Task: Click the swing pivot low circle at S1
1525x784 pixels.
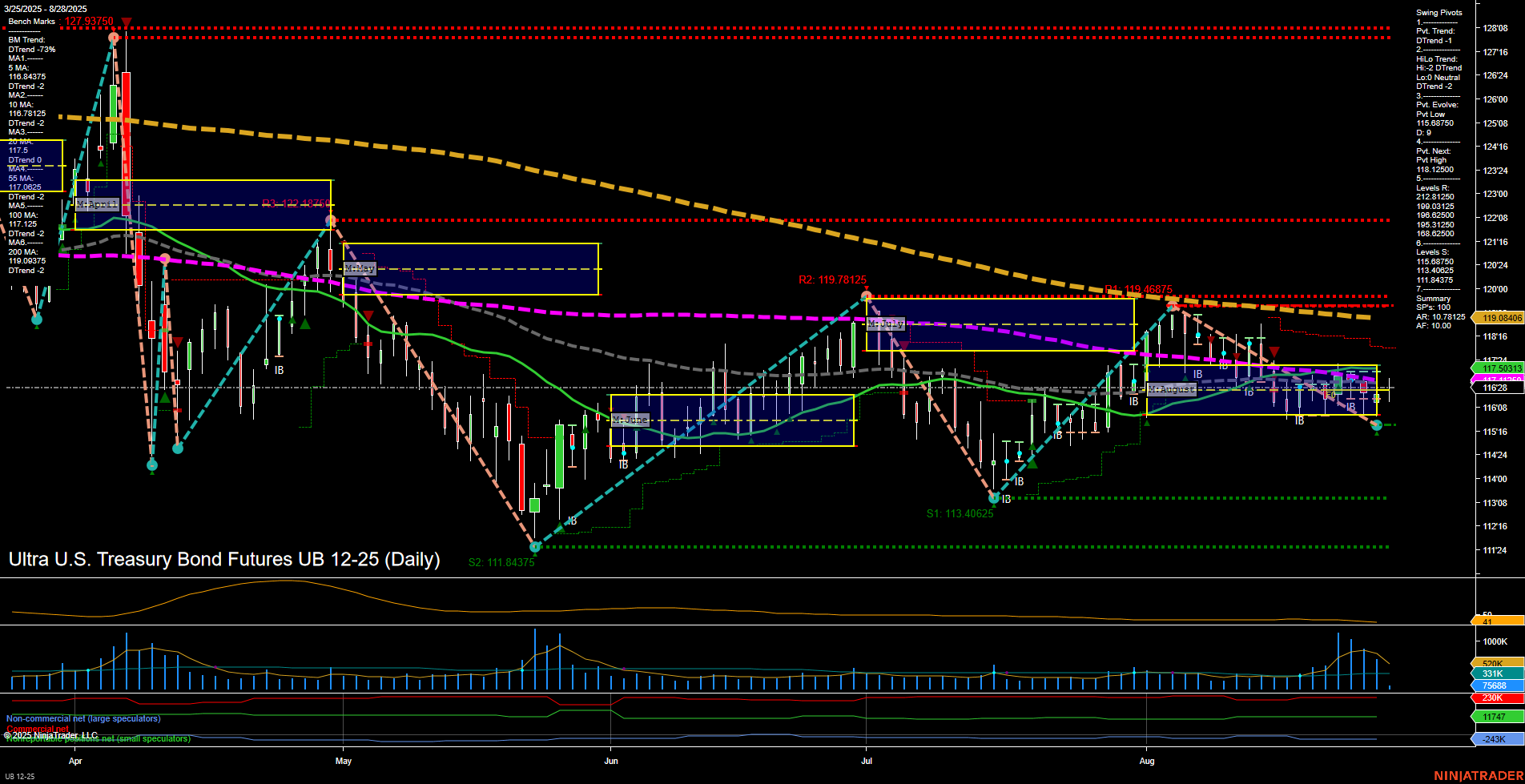Action: (x=994, y=498)
